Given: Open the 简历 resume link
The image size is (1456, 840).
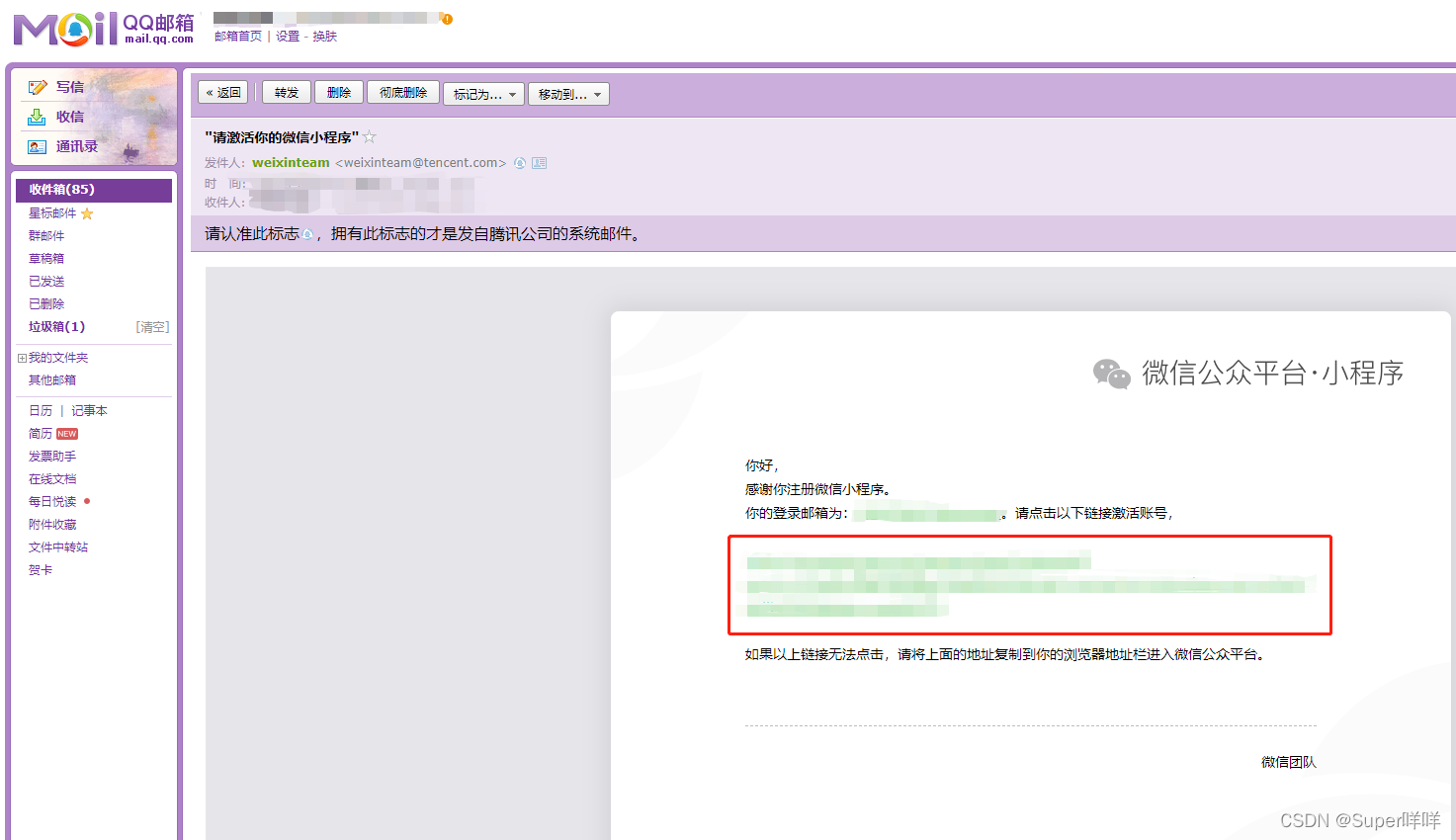Looking at the screenshot, I should point(41,434).
